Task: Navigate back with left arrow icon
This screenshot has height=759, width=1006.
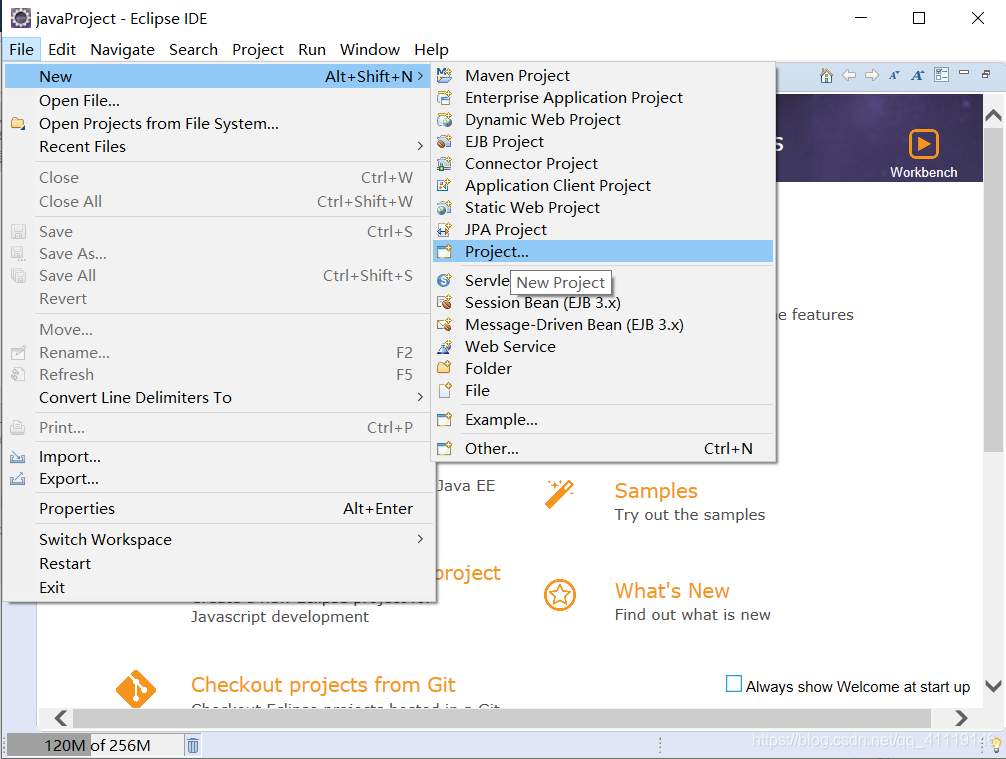Action: (x=849, y=75)
